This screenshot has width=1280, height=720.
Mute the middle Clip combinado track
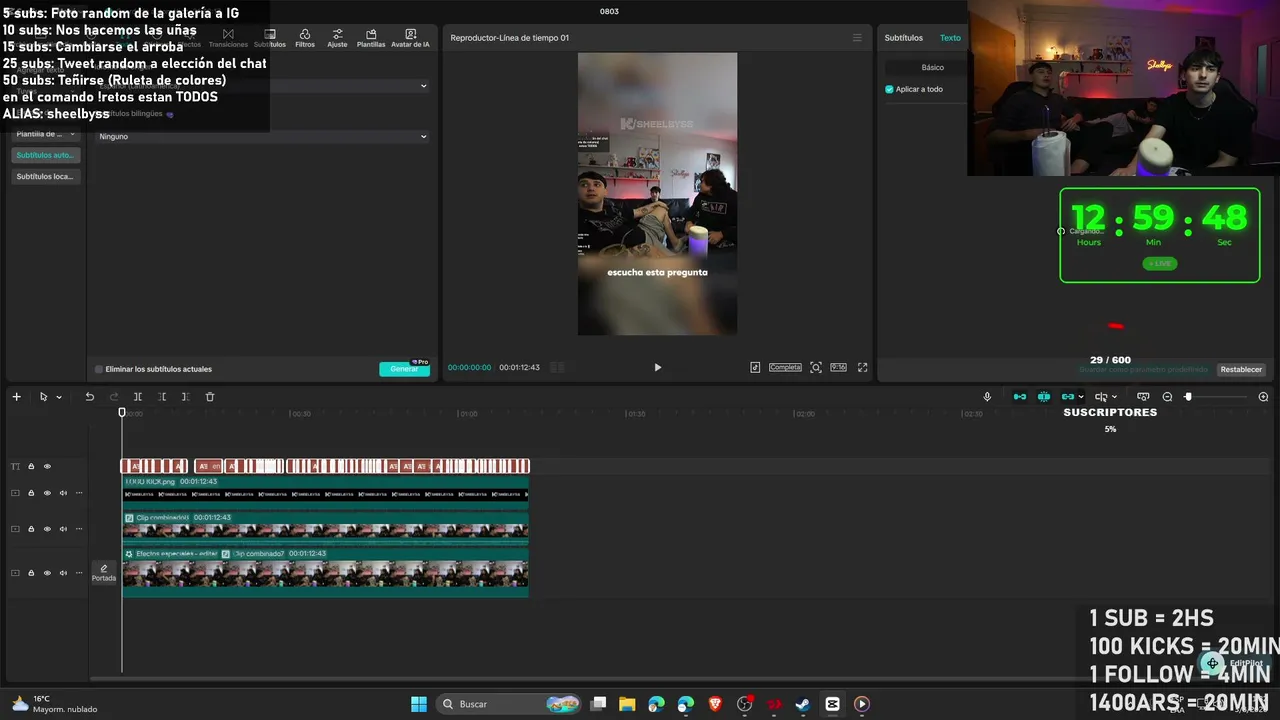63,529
